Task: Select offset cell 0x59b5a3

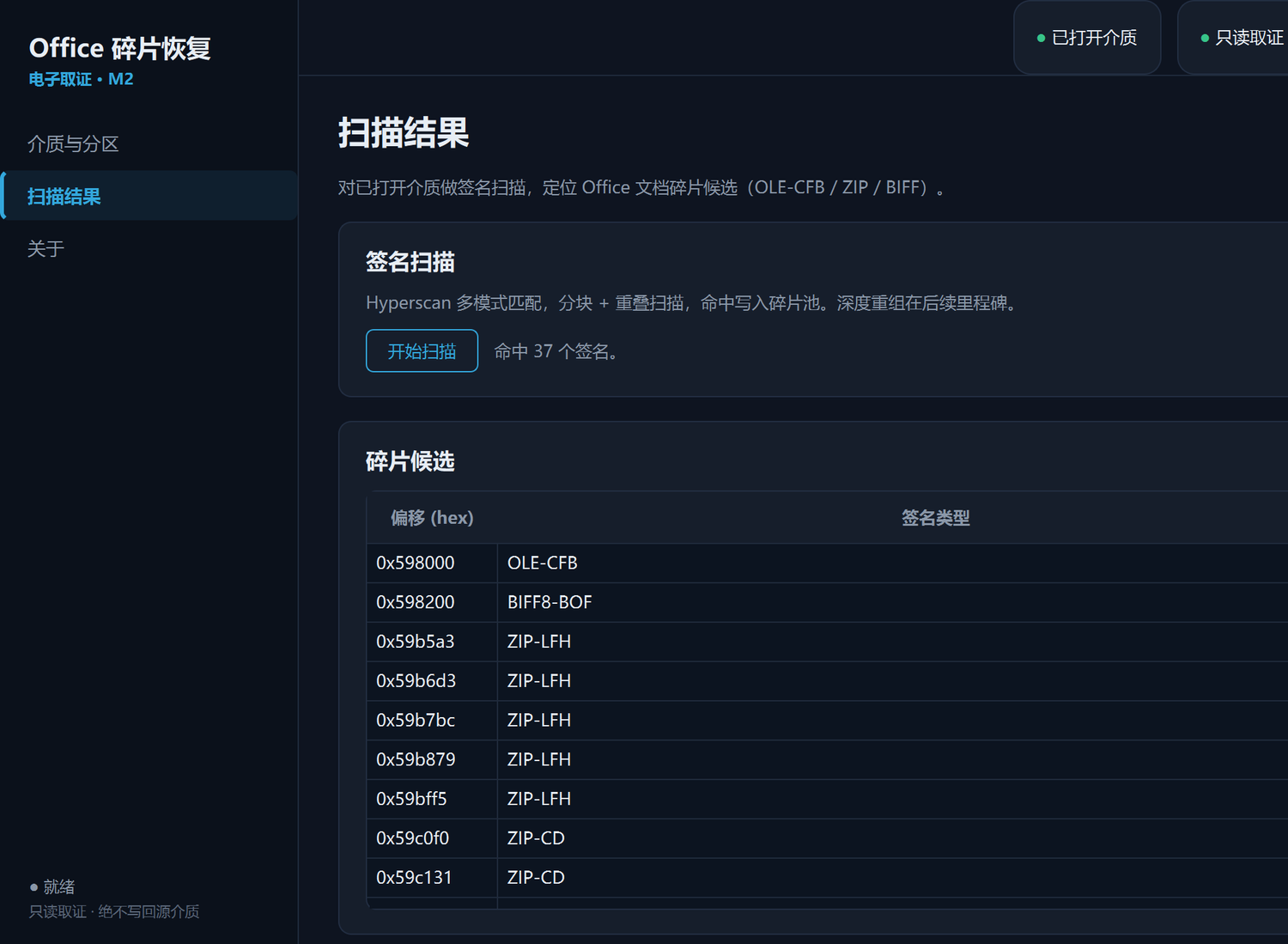Action: 432,642
